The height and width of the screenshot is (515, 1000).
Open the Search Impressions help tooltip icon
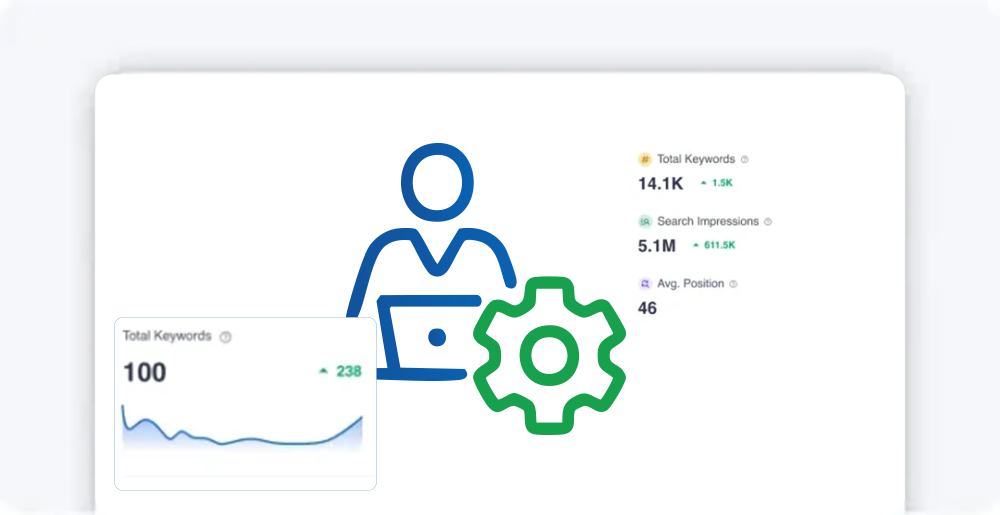[768, 222]
